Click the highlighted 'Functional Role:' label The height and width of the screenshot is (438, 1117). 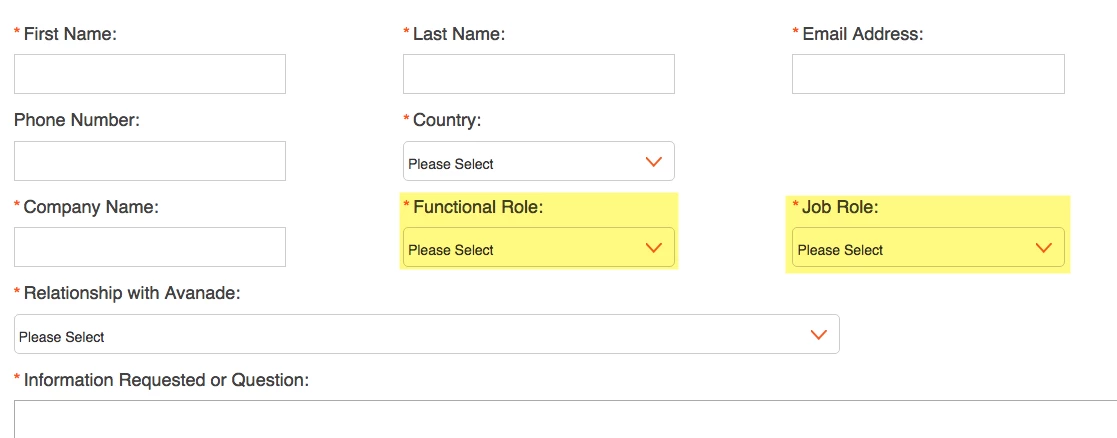point(484,207)
